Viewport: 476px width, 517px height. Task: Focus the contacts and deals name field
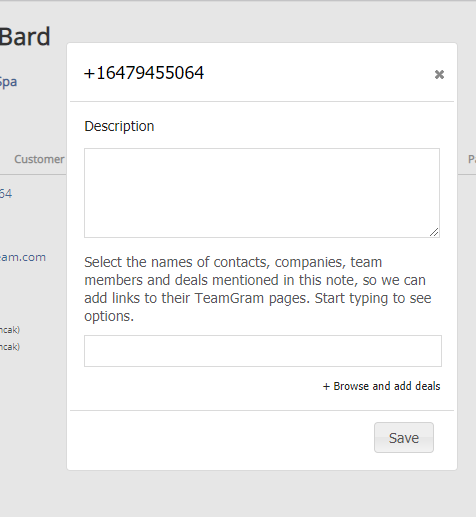coord(263,351)
